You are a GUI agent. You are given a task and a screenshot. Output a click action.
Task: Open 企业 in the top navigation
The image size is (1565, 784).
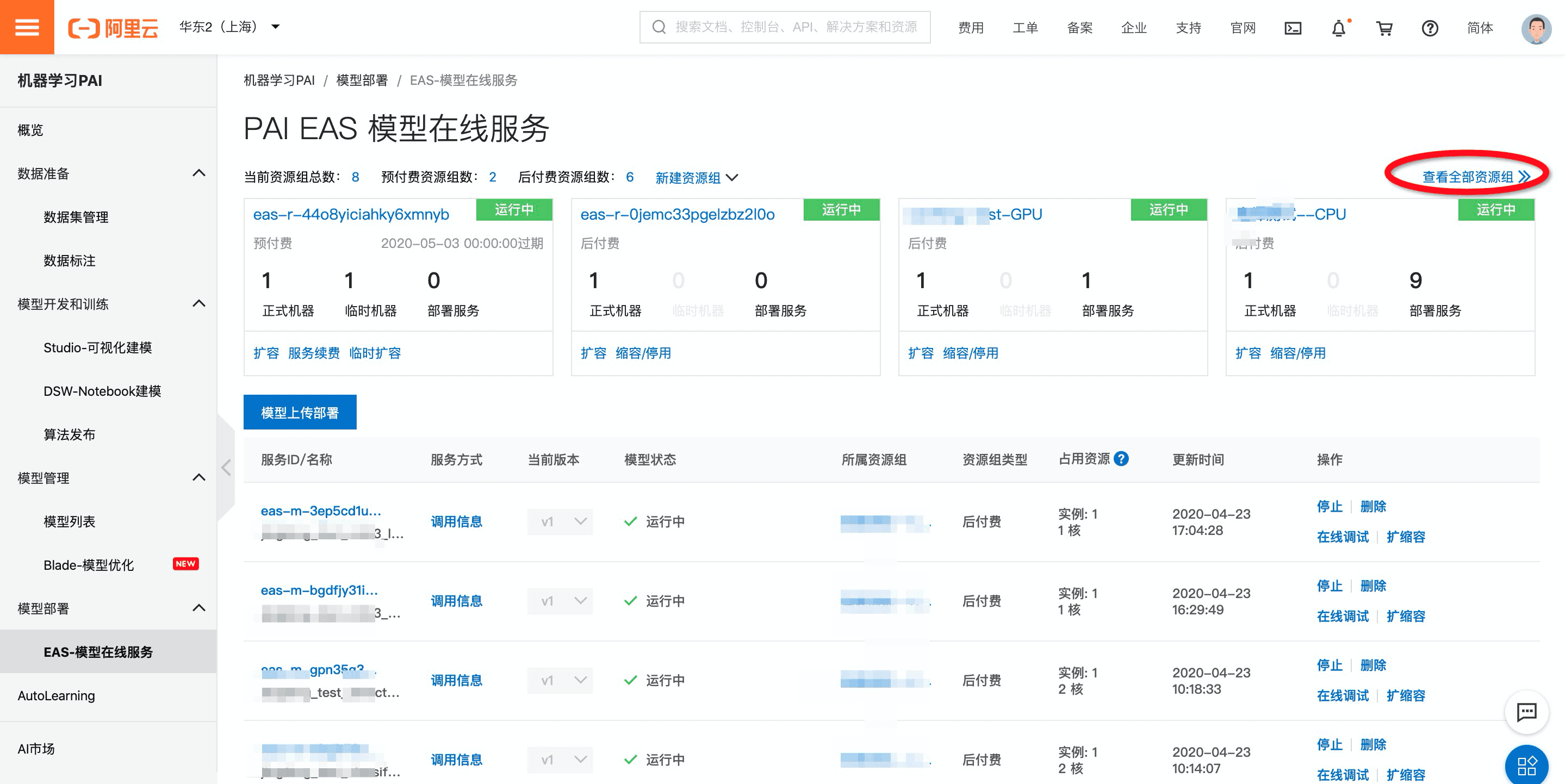click(x=1134, y=28)
